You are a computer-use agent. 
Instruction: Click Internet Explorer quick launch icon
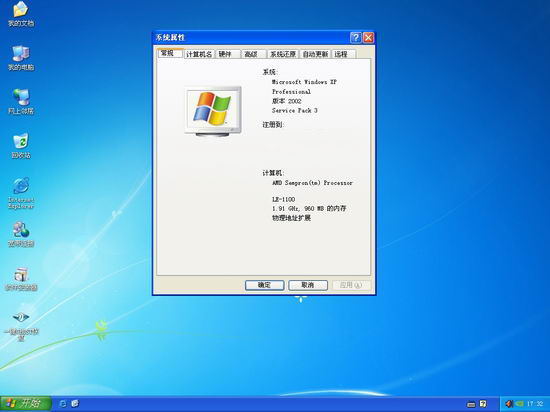pos(63,404)
